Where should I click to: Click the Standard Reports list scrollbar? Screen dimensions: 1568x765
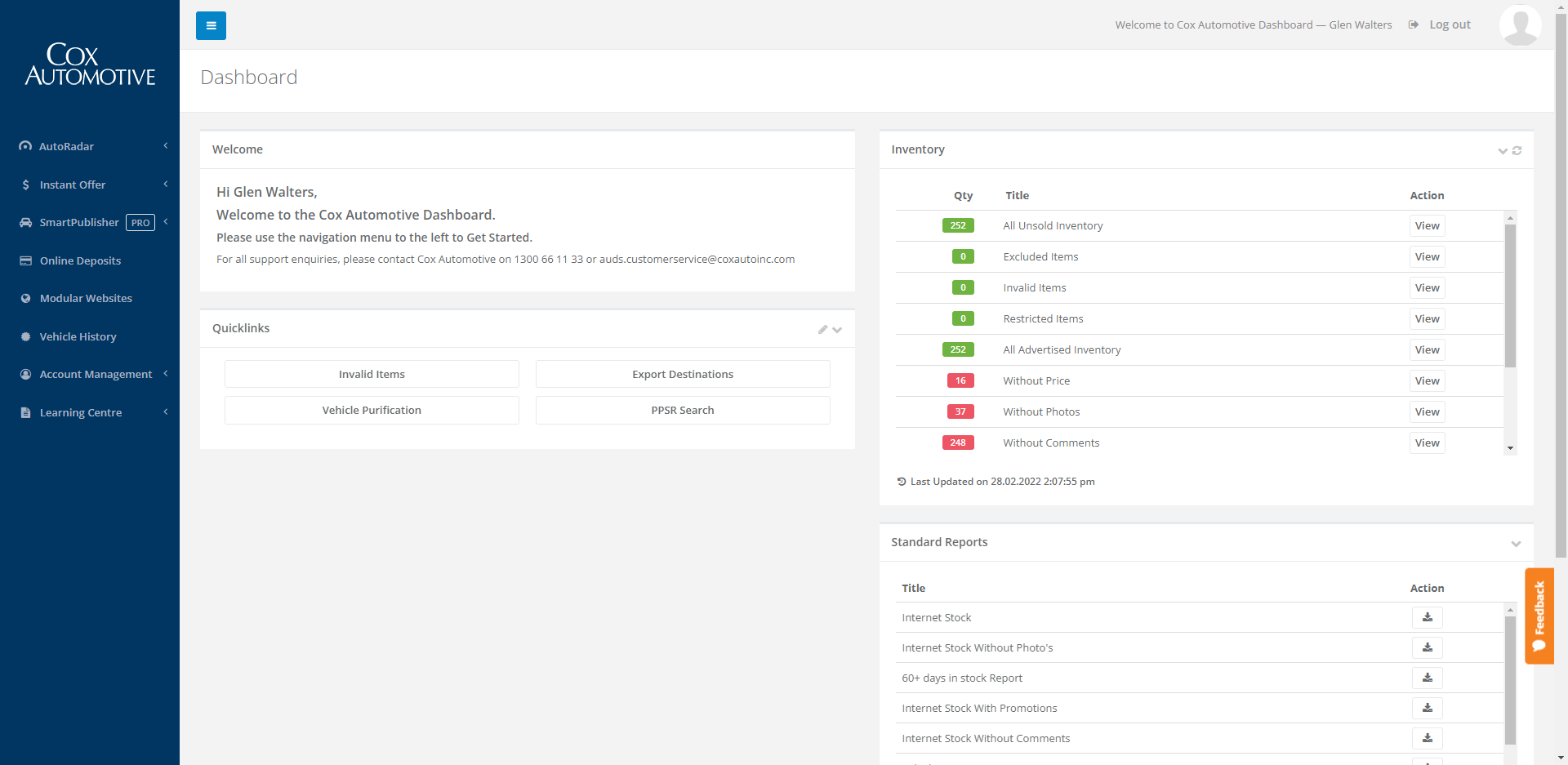pos(1510,680)
